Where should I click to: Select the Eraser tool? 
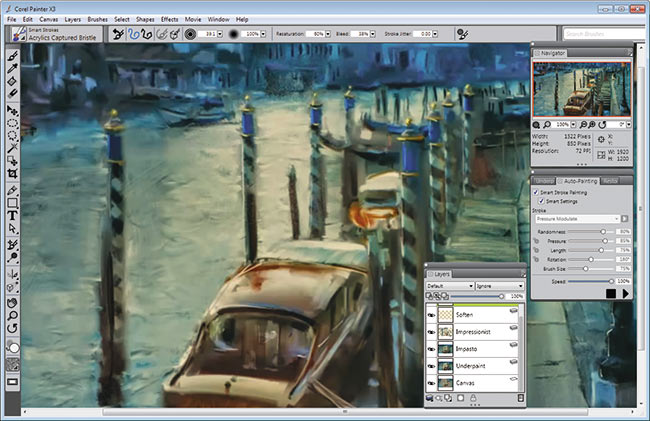coord(12,94)
